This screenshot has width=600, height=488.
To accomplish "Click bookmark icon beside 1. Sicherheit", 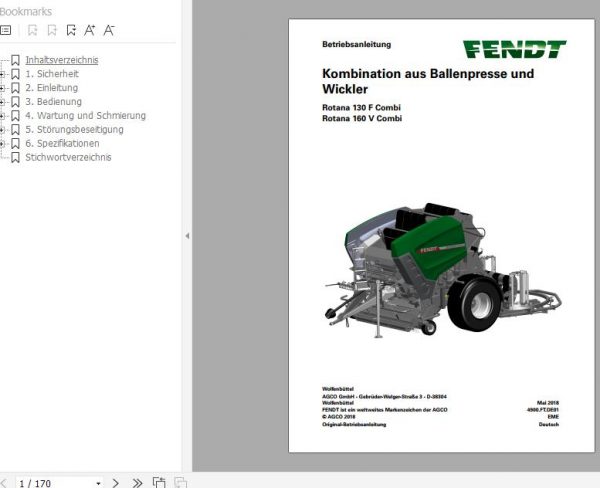I will click(15, 74).
